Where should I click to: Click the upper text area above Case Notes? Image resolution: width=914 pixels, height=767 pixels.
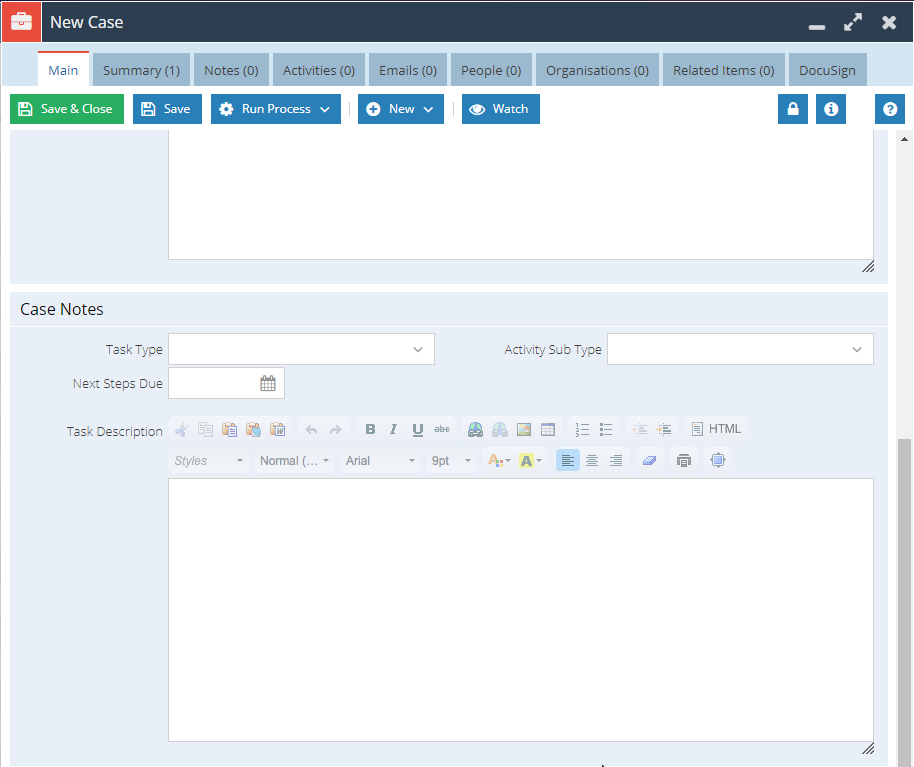tap(521, 195)
